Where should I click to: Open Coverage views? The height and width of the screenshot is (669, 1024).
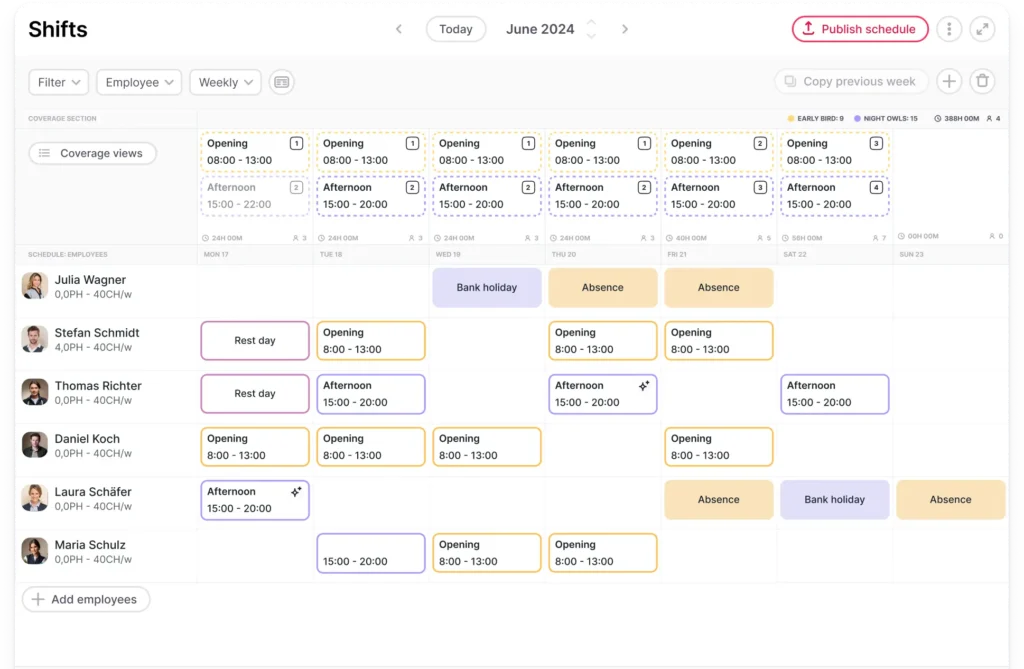tap(92, 153)
